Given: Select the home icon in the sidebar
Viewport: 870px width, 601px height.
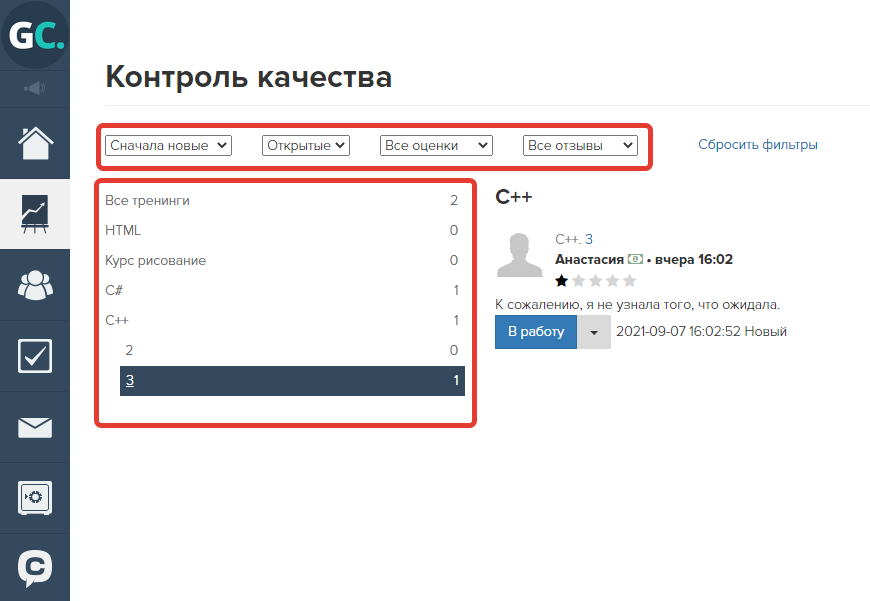Looking at the screenshot, I should pos(34,143).
